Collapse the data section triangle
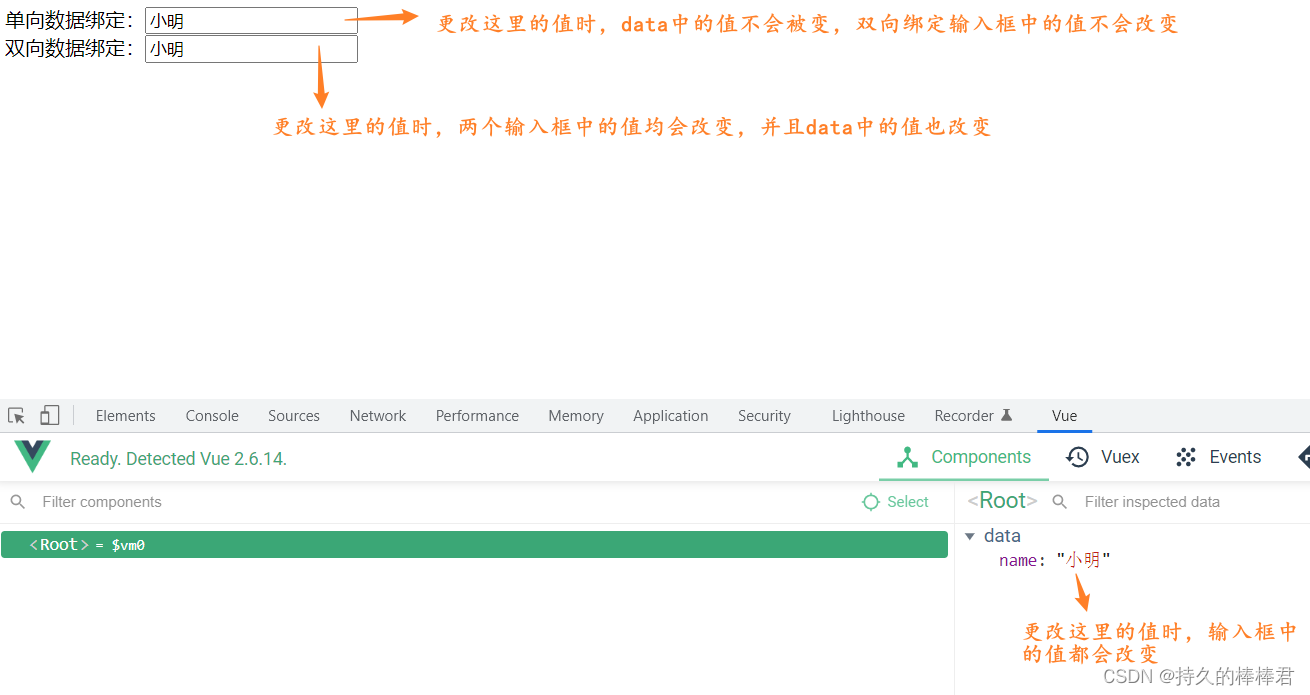 coord(970,536)
